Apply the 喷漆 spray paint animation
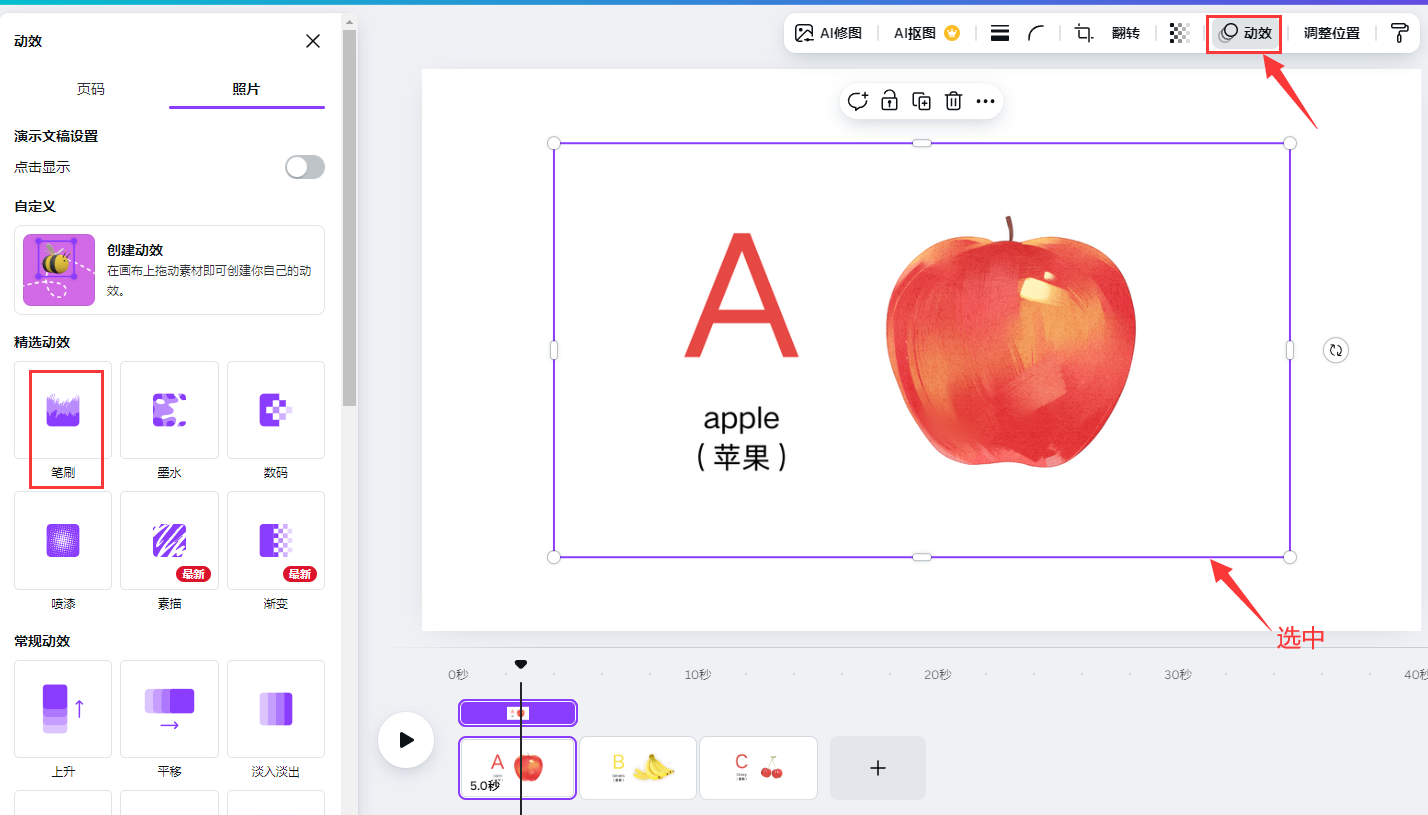The height and width of the screenshot is (815, 1428). point(63,540)
